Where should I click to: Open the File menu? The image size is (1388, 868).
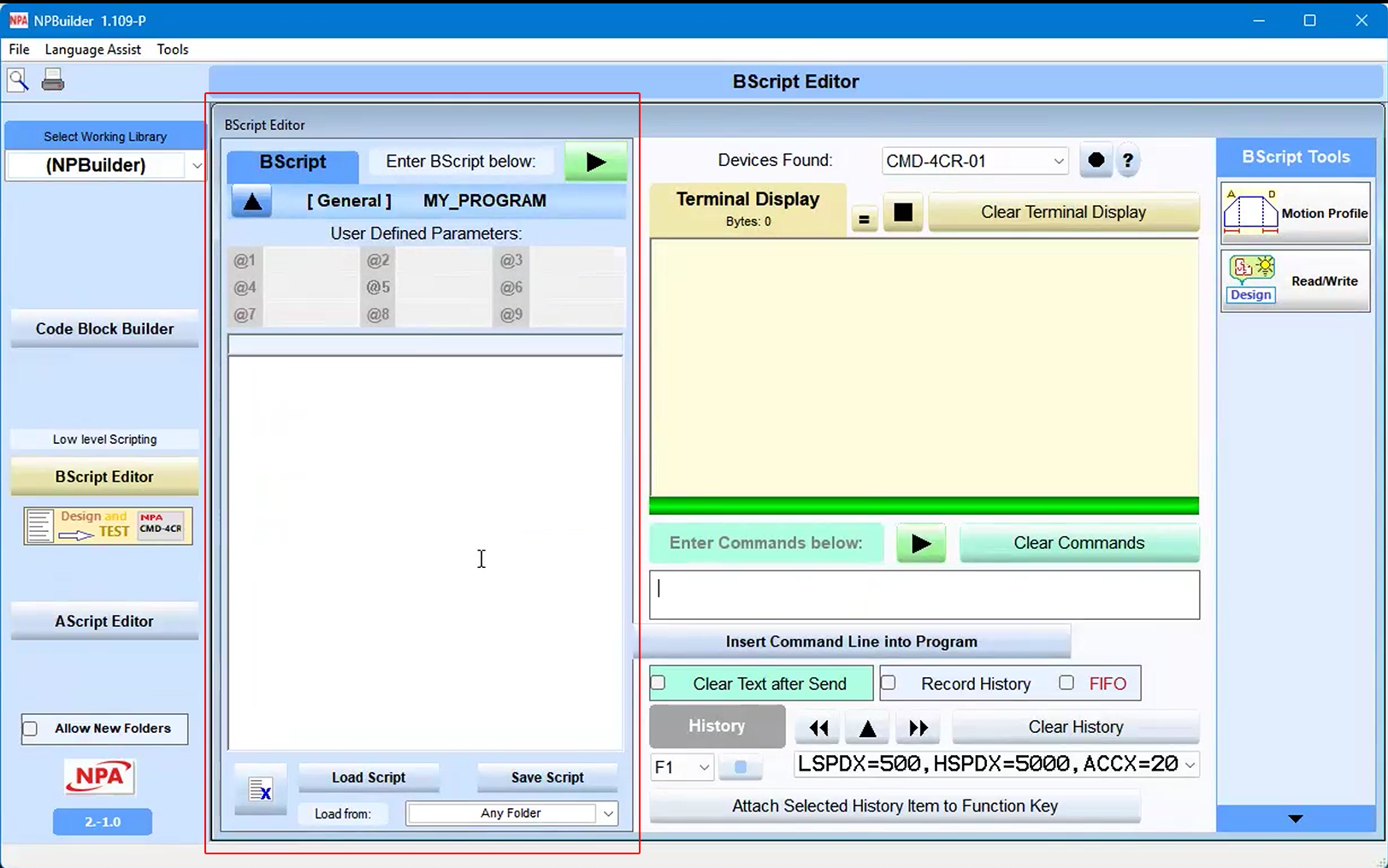[x=19, y=50]
